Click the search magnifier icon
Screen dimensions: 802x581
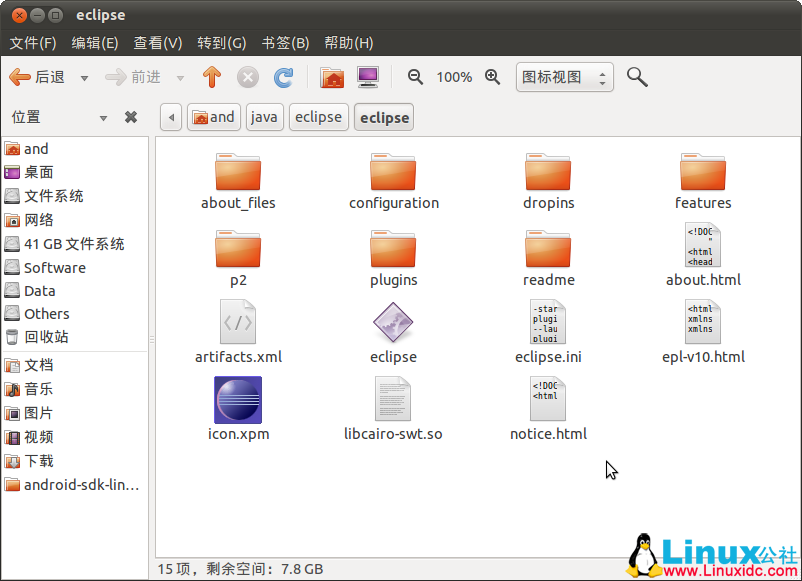point(637,77)
